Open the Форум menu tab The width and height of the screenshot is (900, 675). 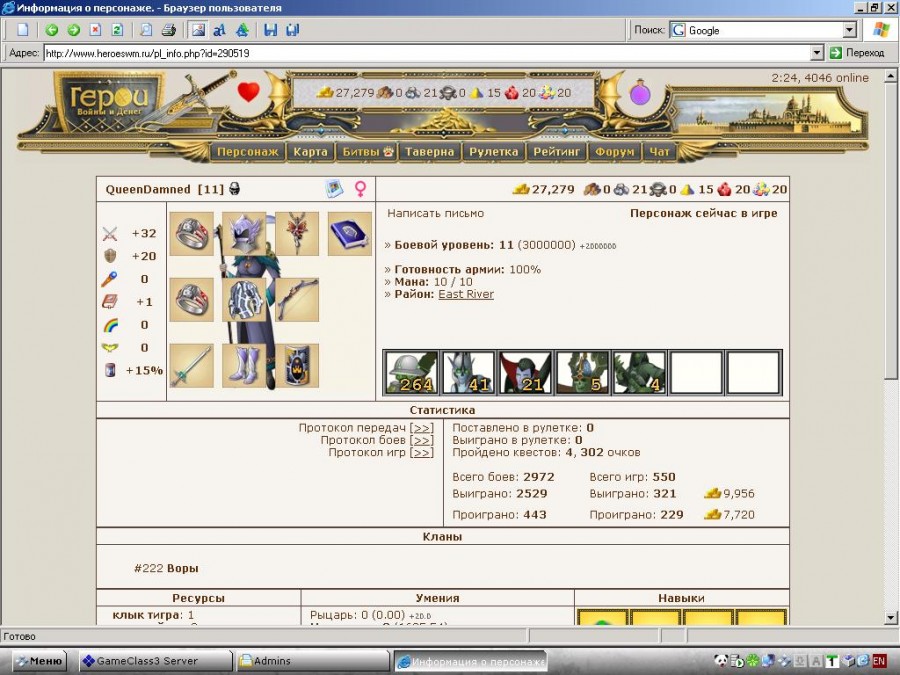click(615, 152)
